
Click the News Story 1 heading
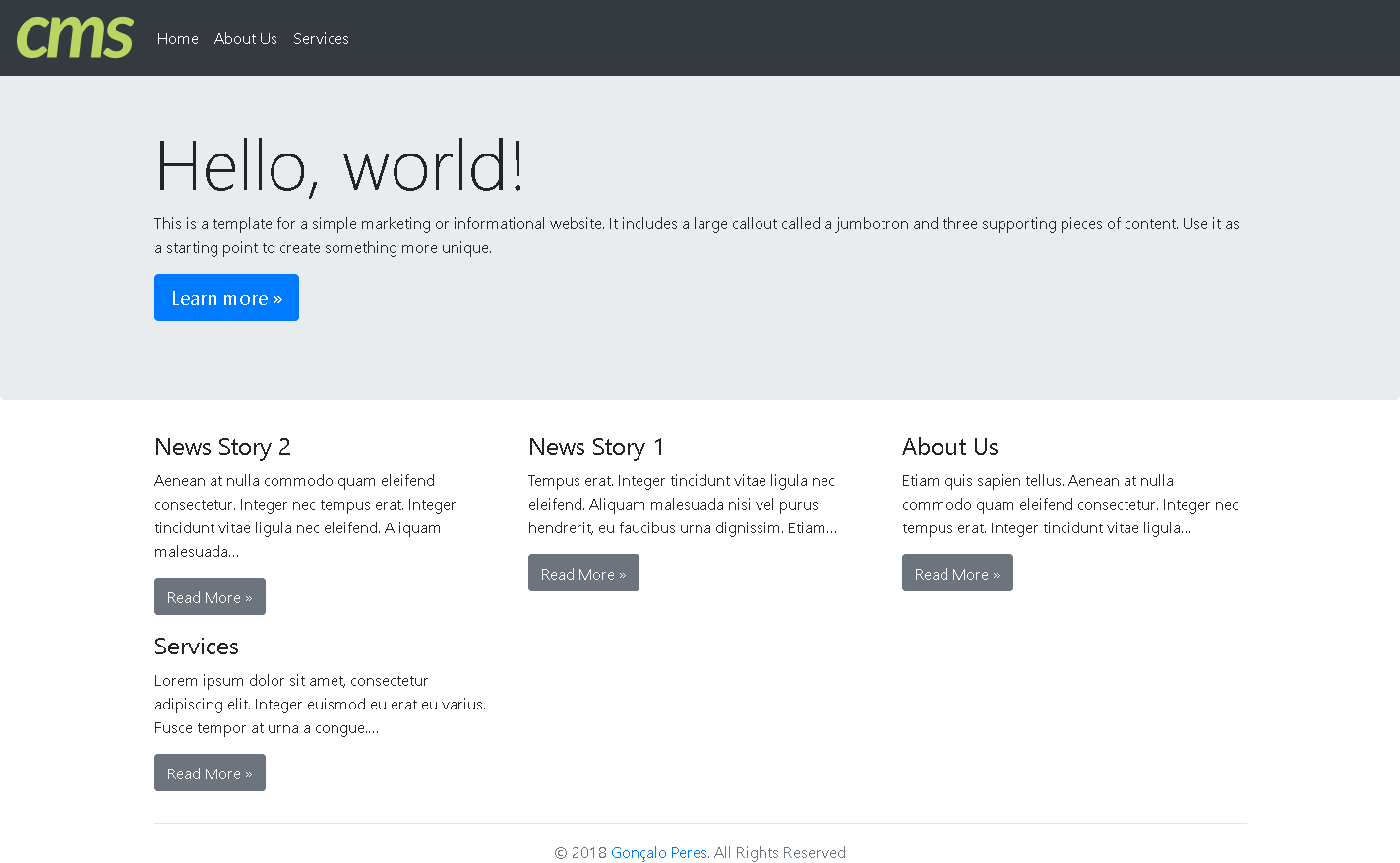596,447
